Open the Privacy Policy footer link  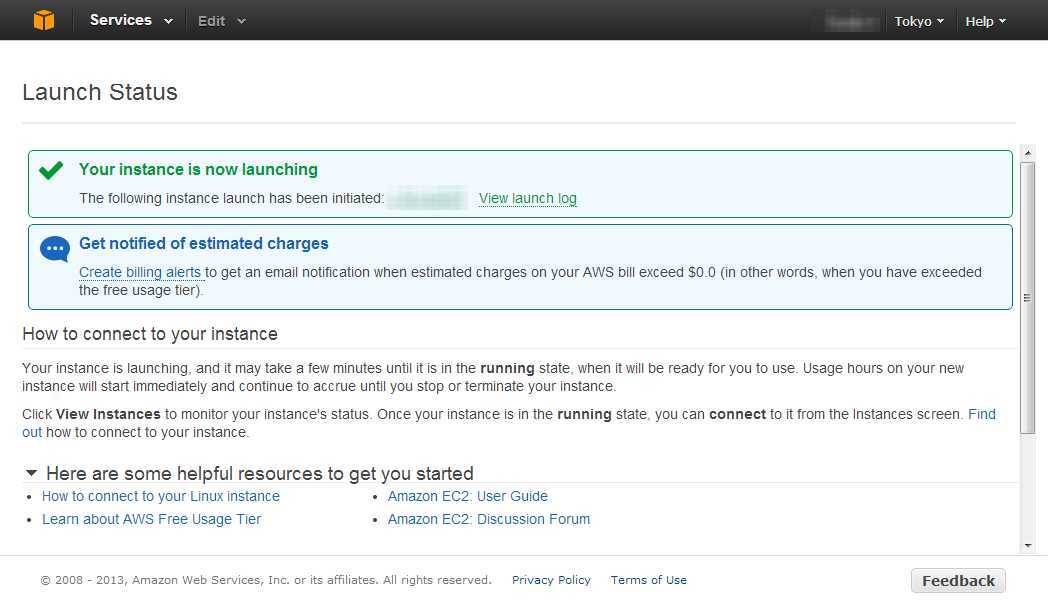[551, 580]
